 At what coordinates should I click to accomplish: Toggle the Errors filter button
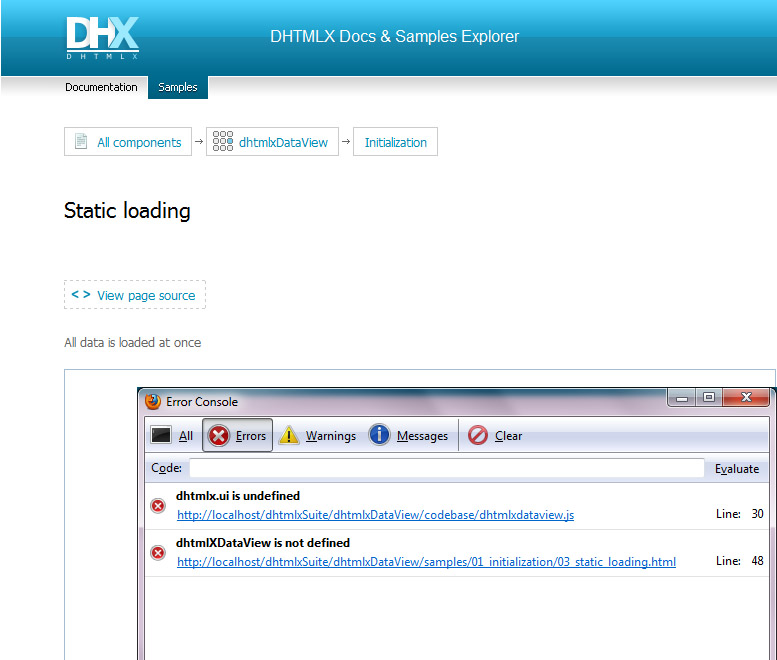point(238,436)
